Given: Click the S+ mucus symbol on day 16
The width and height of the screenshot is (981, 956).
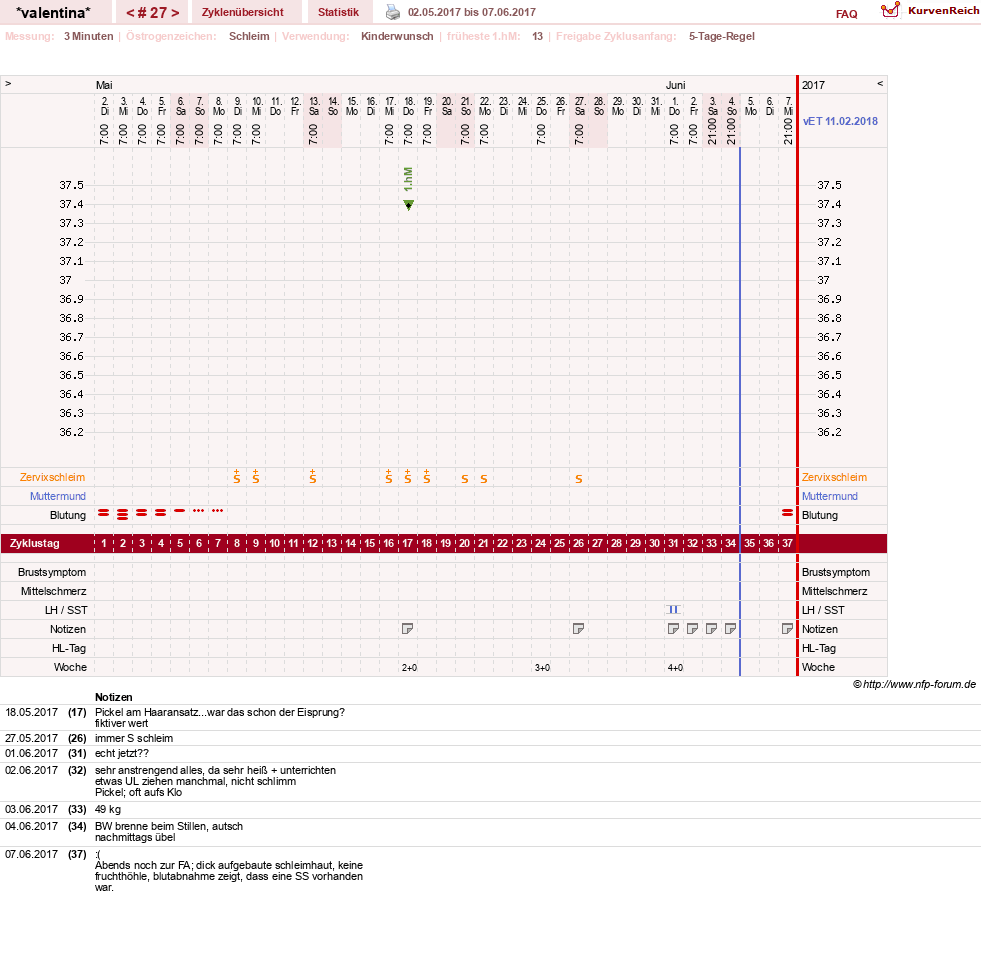Looking at the screenshot, I should pyautogui.click(x=389, y=476).
